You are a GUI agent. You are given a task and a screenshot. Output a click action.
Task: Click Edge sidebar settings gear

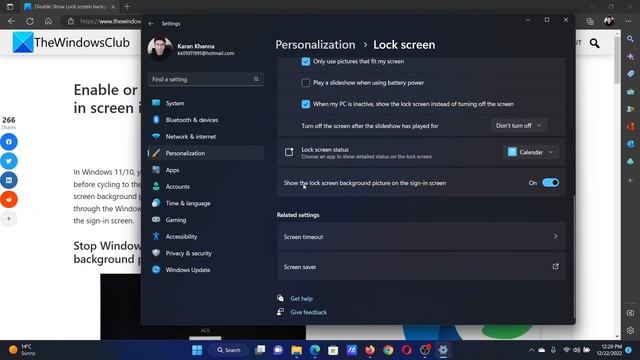[631, 330]
